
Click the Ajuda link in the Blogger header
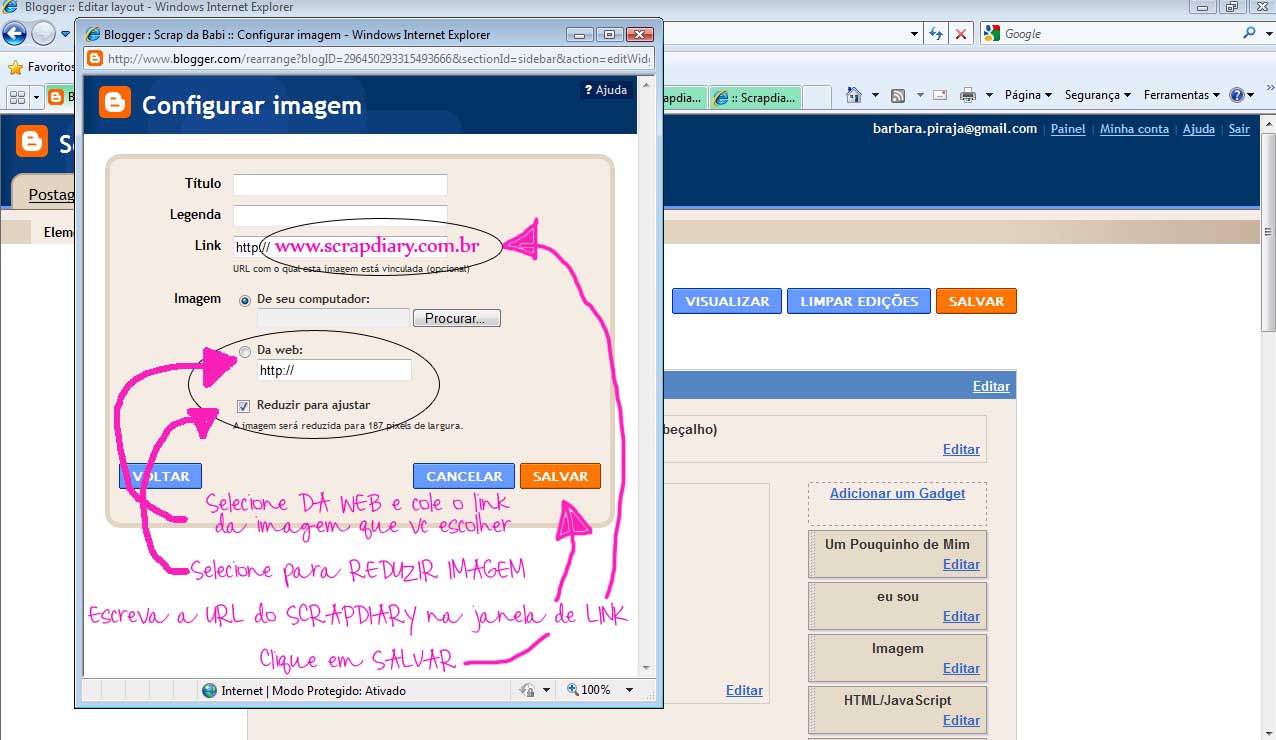[1199, 129]
